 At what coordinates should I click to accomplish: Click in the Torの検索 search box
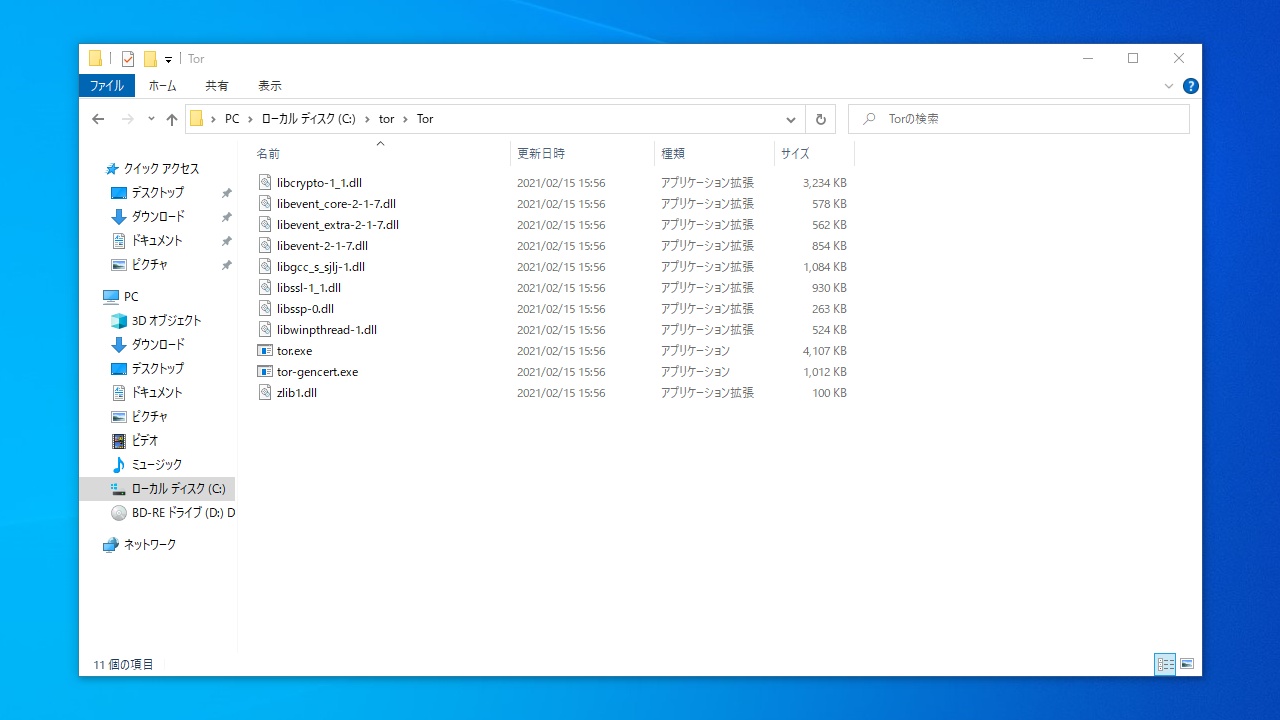click(1019, 119)
